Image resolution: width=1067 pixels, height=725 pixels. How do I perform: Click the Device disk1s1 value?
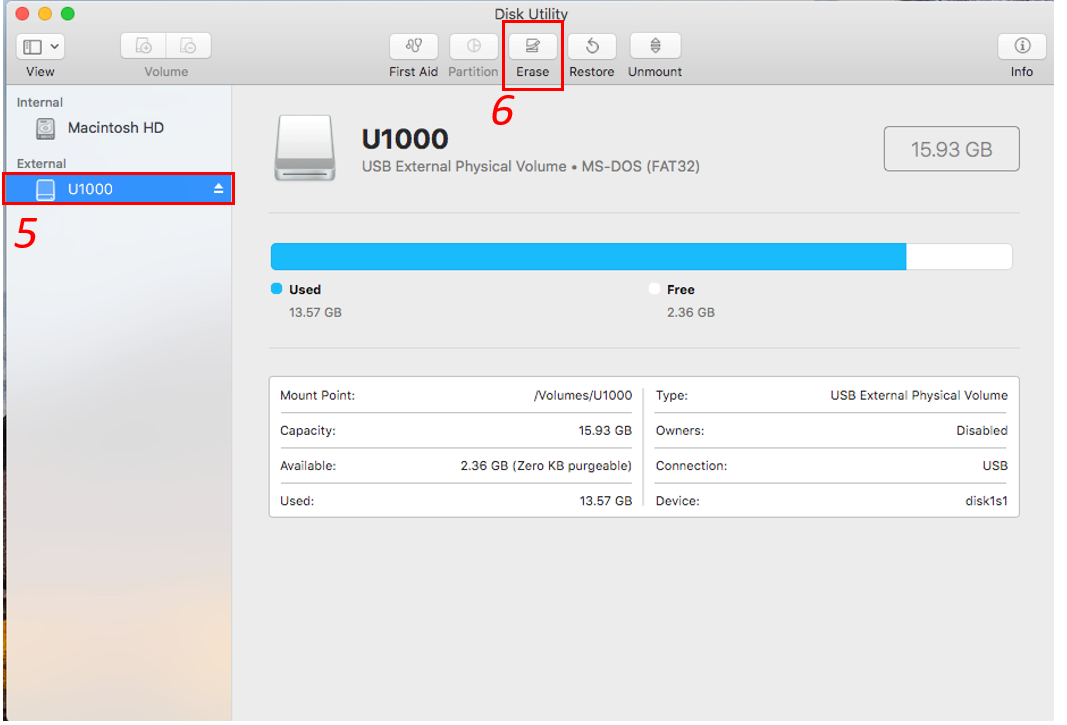[986, 501]
